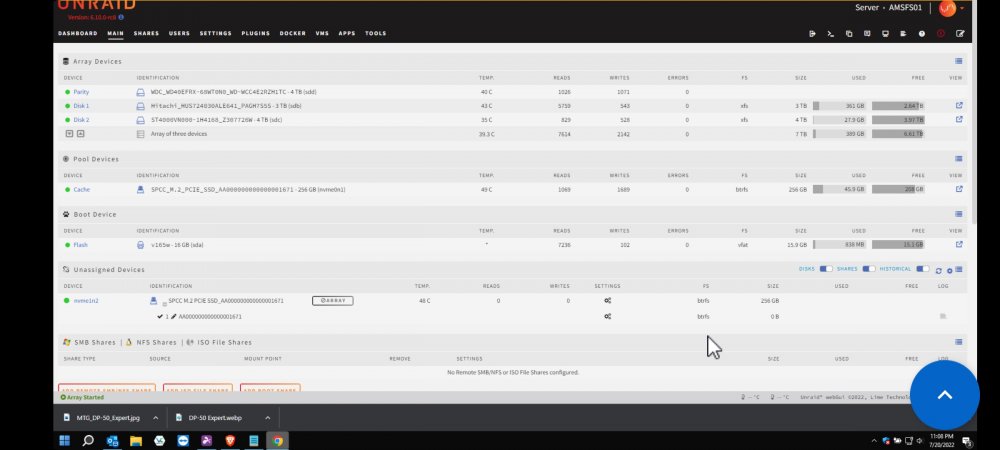Click the edit pencil icon at top right
Image resolution: width=1000 pixels, height=450 pixels.
click(960, 34)
